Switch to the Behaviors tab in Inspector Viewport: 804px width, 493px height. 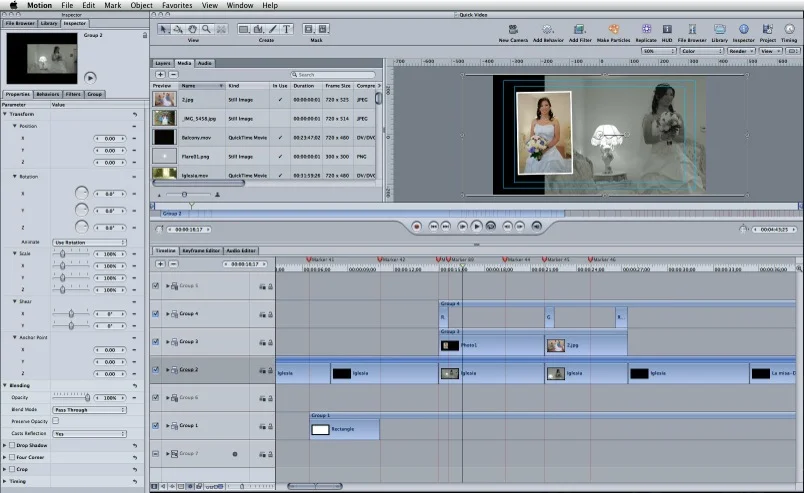point(48,94)
